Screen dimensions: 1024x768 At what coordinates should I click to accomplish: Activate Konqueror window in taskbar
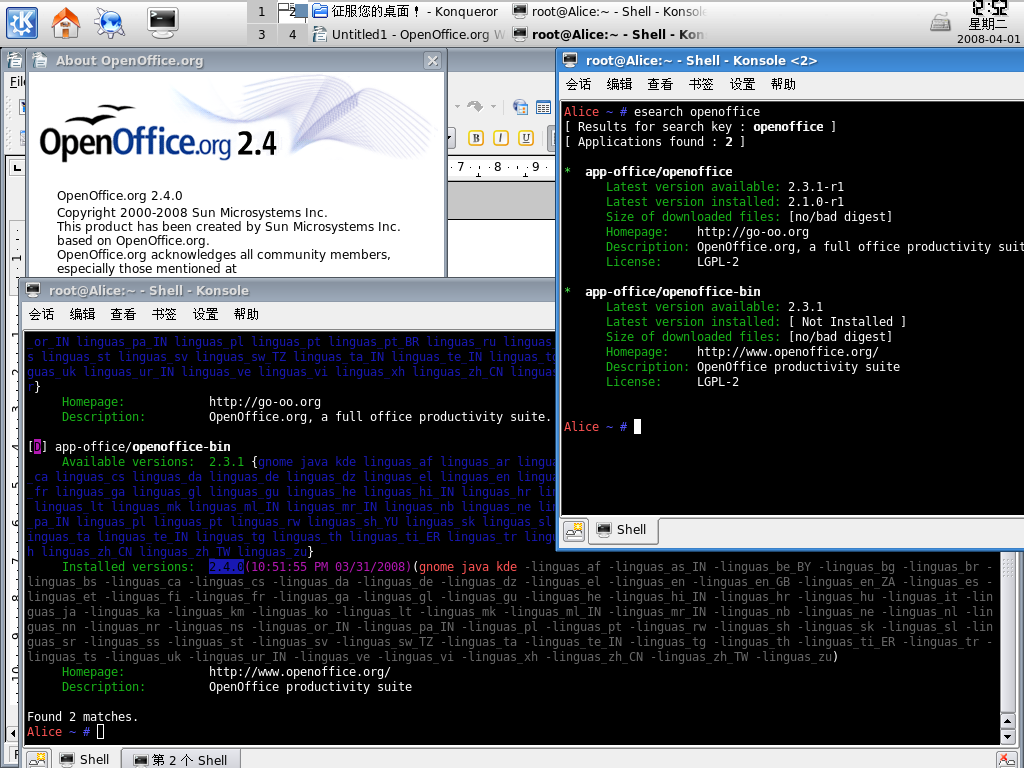coord(406,12)
